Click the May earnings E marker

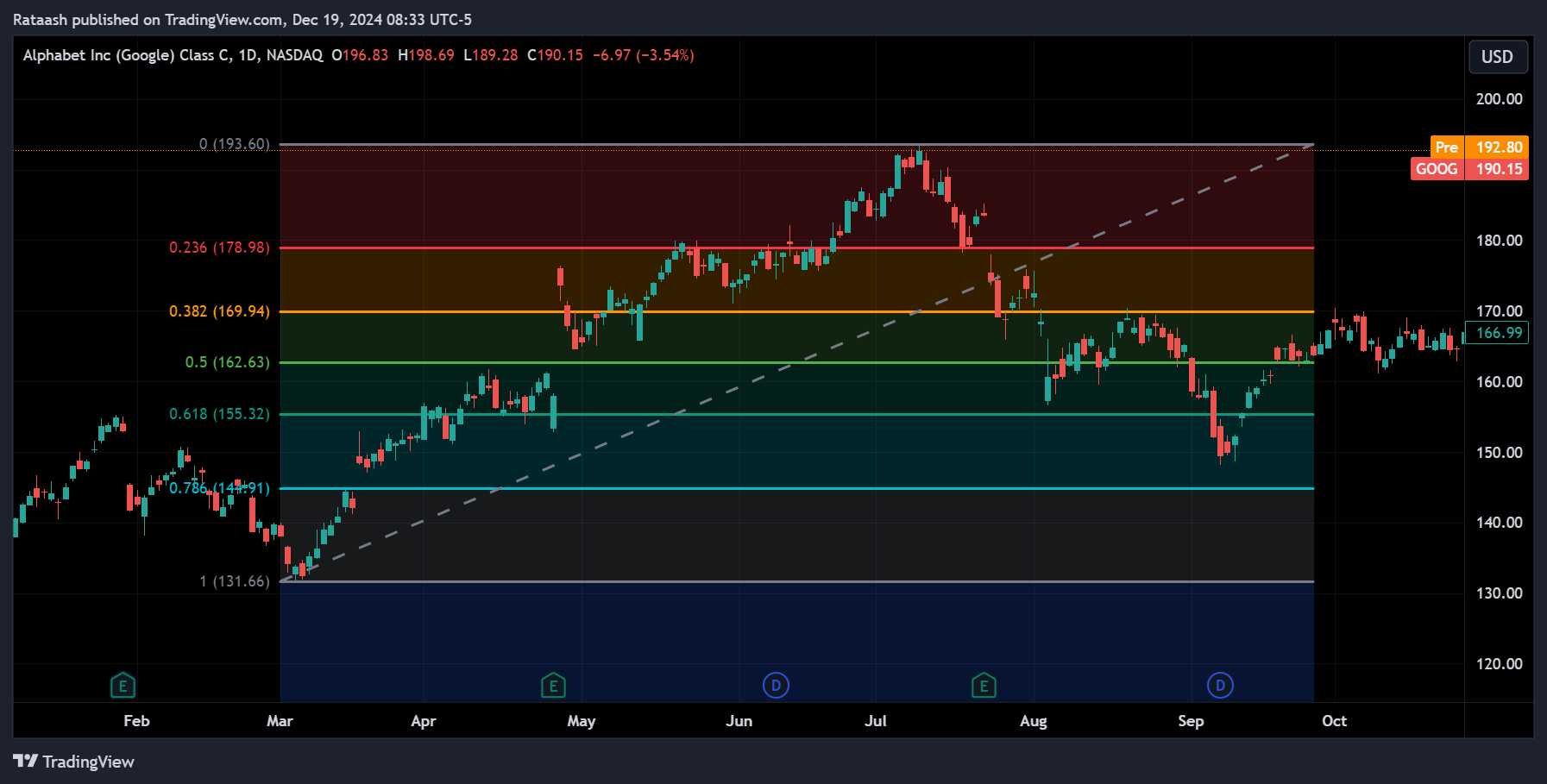click(x=553, y=686)
